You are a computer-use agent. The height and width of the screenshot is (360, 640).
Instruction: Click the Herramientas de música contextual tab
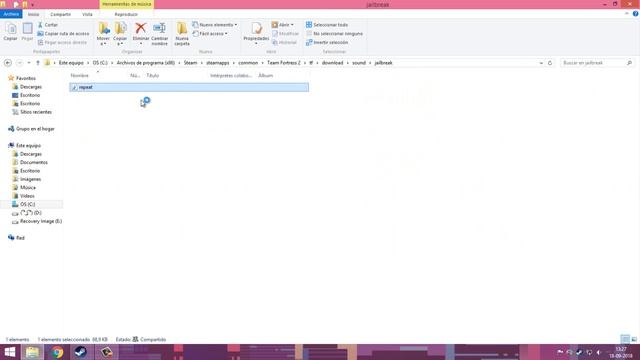tap(127, 4)
